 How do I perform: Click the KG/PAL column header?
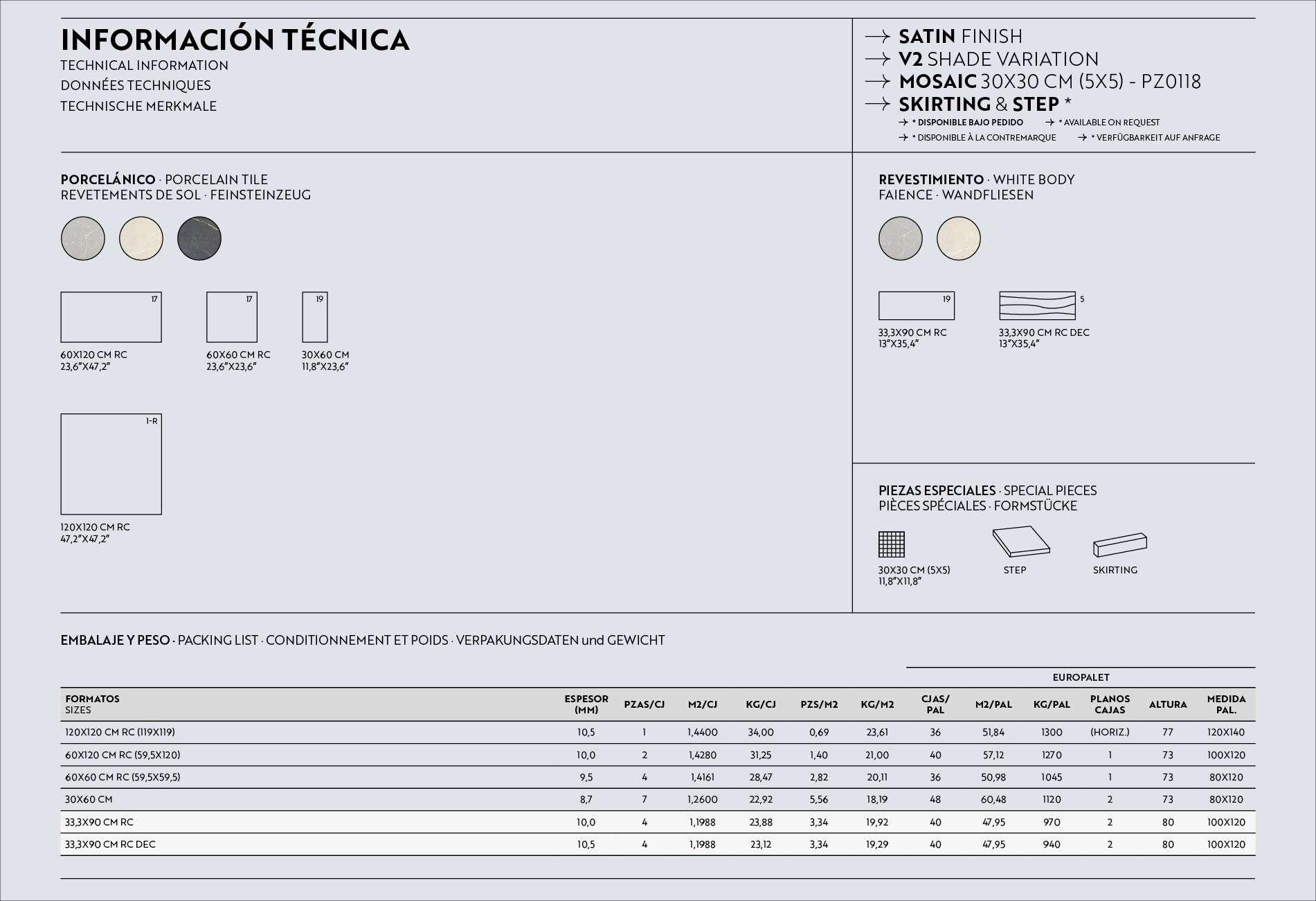click(1052, 704)
